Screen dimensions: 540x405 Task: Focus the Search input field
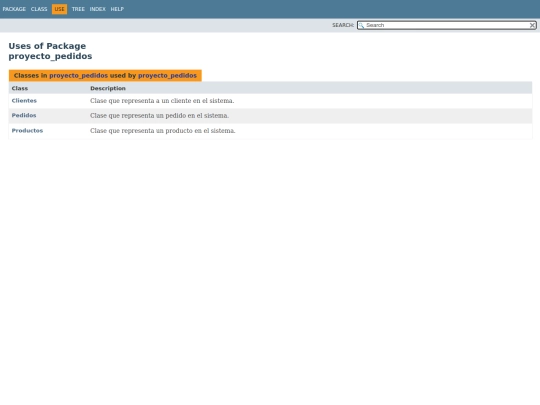pos(447,25)
